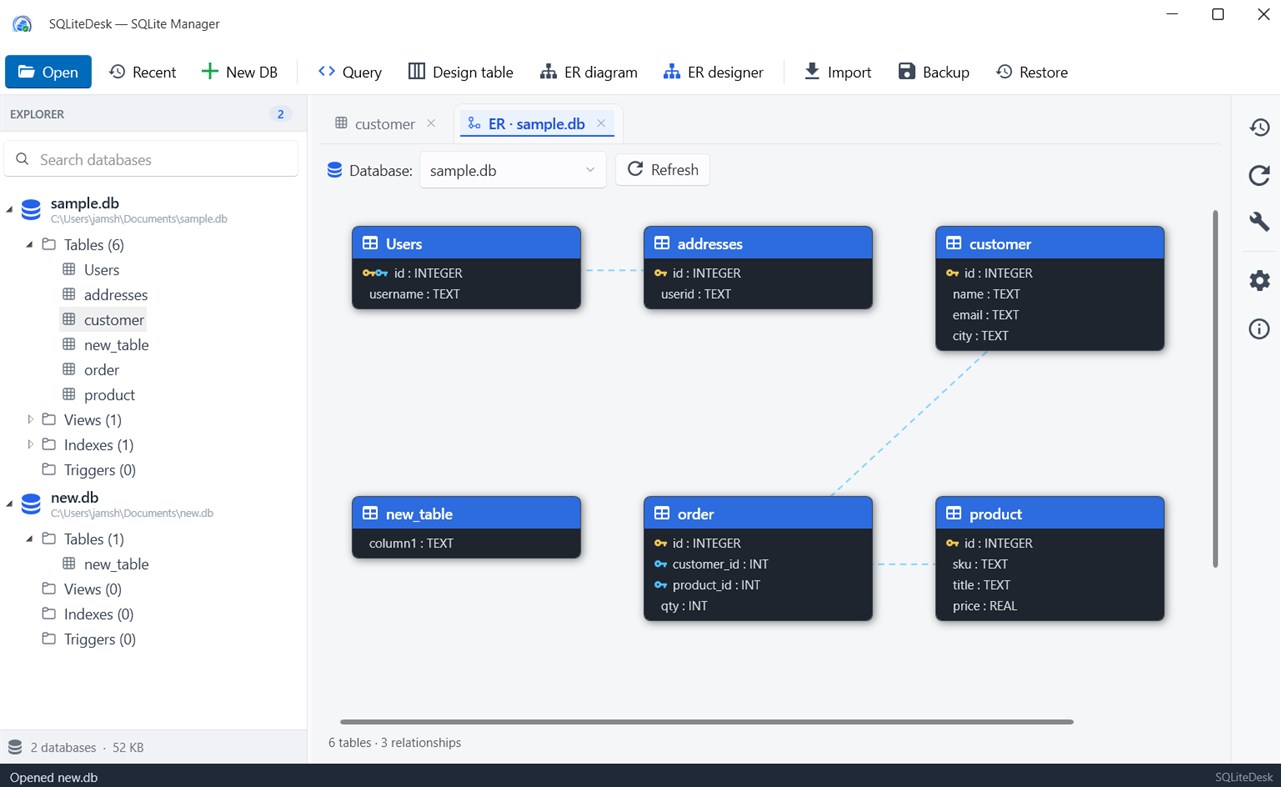Image resolution: width=1281 pixels, height=787 pixels.
Task: Open the settings gear icon
Action: [1259, 281]
